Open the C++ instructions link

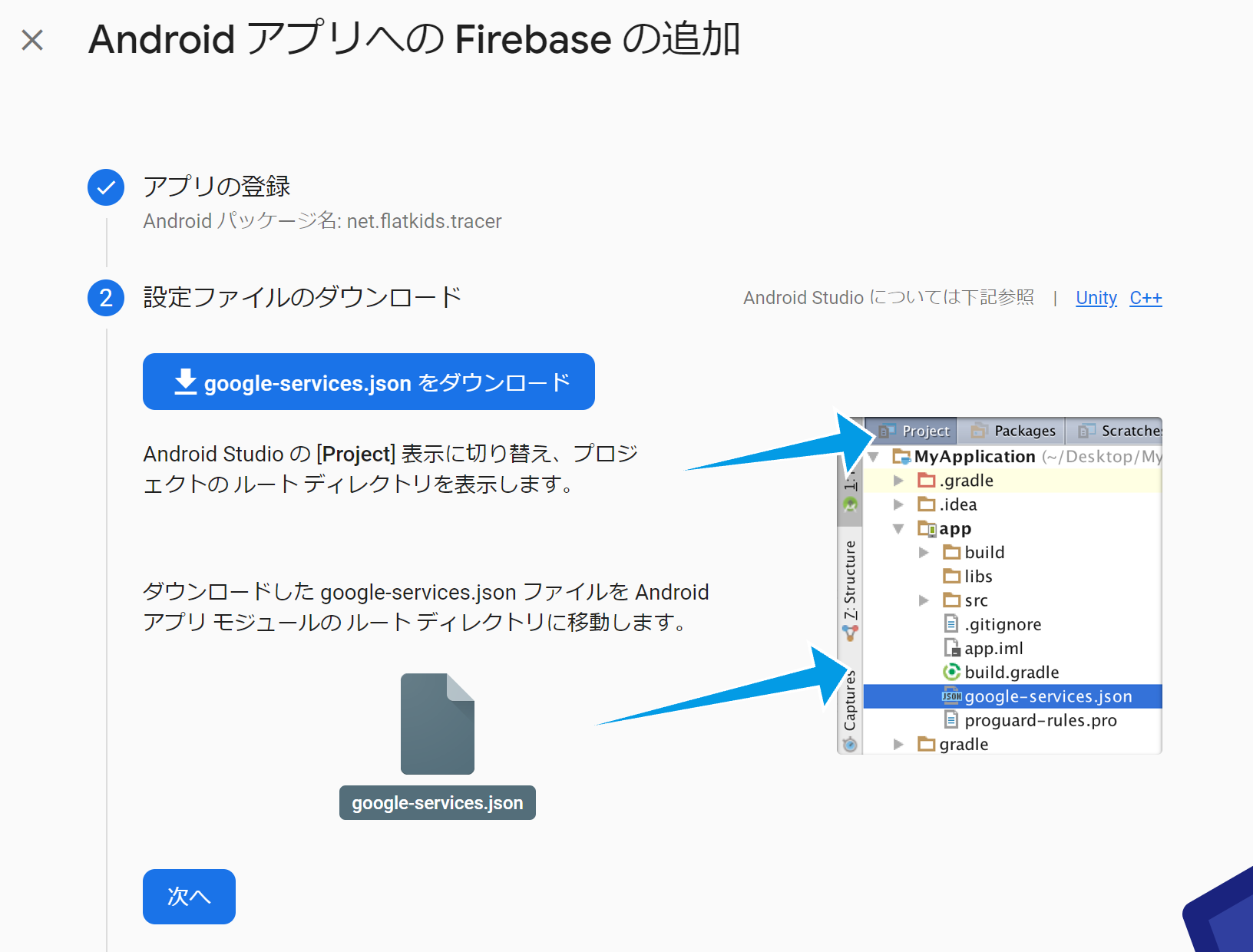click(x=1146, y=298)
